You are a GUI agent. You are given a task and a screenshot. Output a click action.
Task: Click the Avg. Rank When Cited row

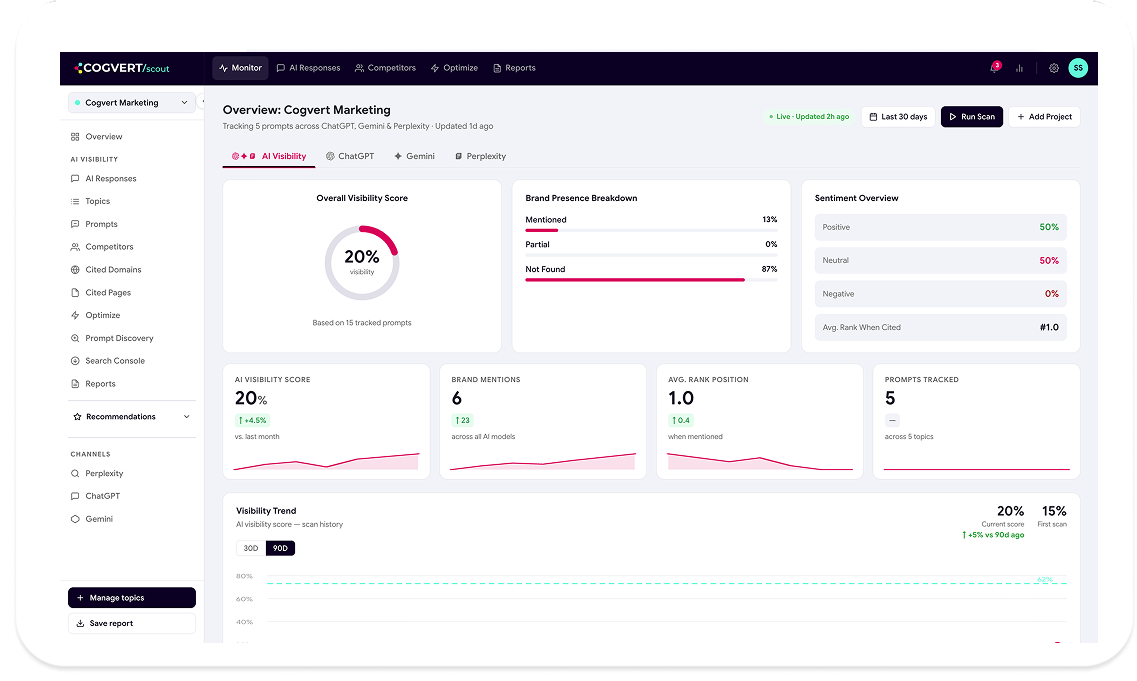940,328
